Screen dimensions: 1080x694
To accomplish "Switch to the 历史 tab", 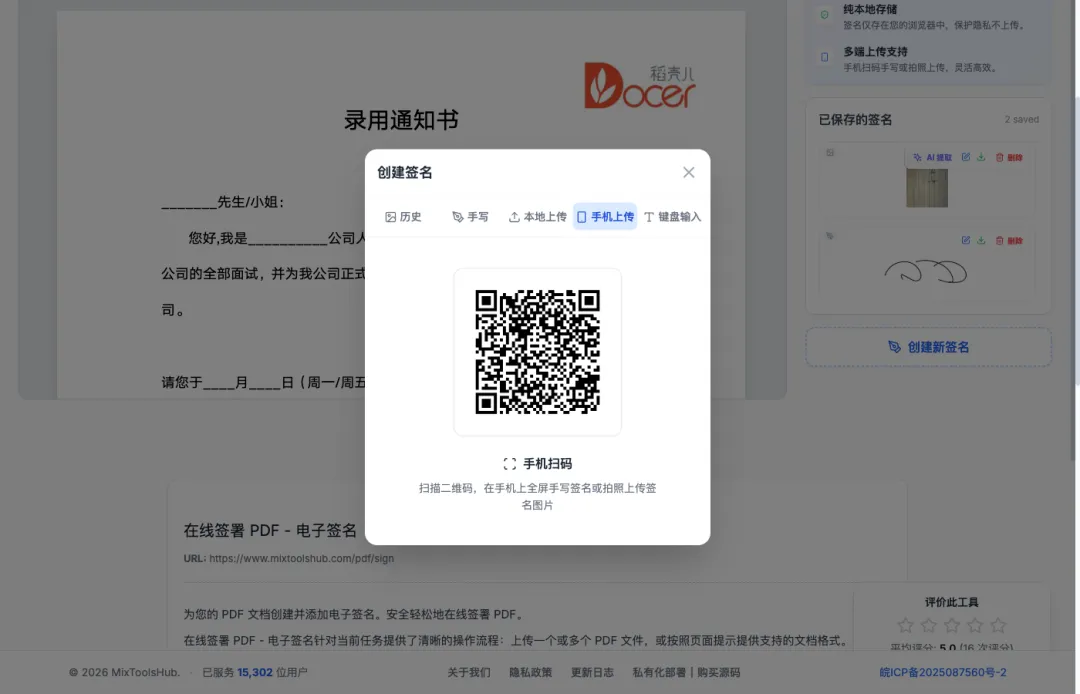I will [x=403, y=217].
